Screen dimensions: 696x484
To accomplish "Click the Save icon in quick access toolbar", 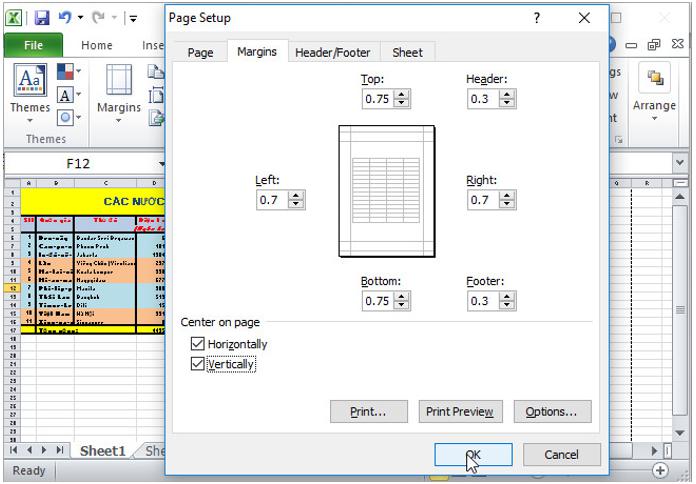I will pyautogui.click(x=42, y=18).
